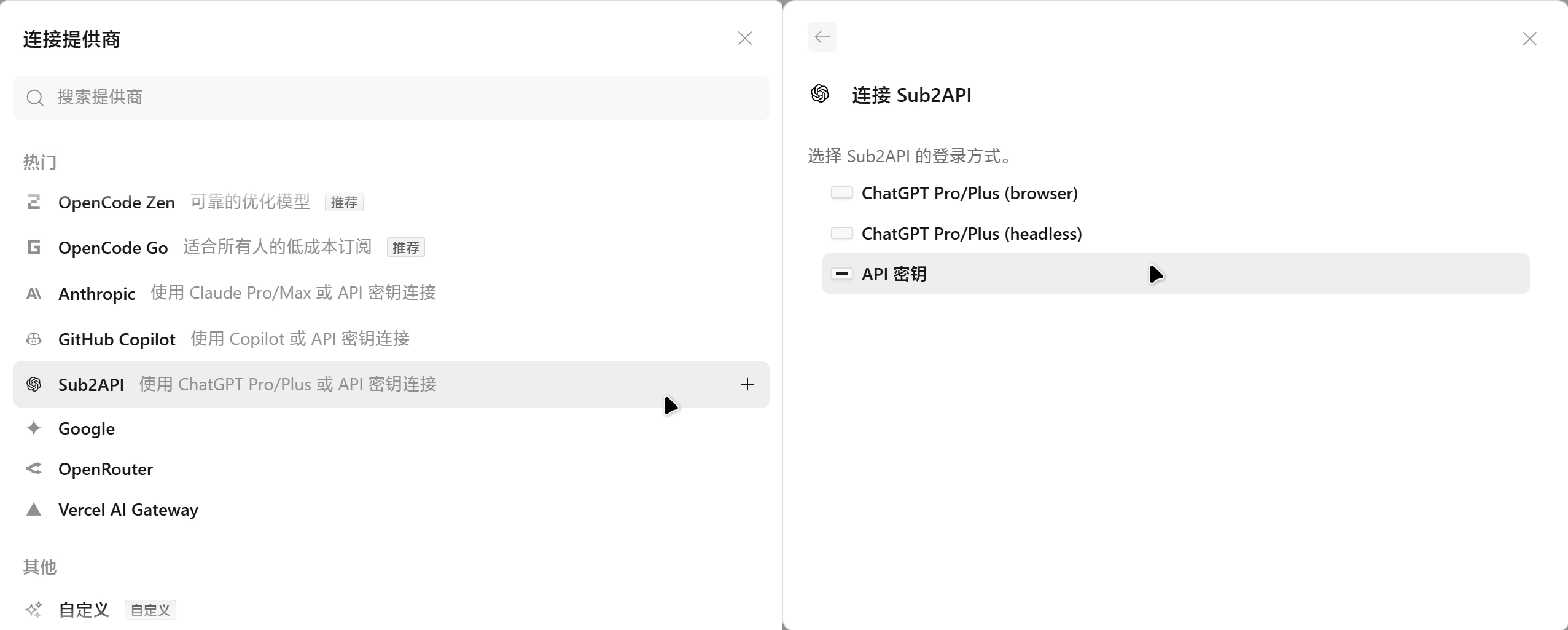Go back using the left arrow button
This screenshot has height=630, width=1568.
tap(822, 37)
